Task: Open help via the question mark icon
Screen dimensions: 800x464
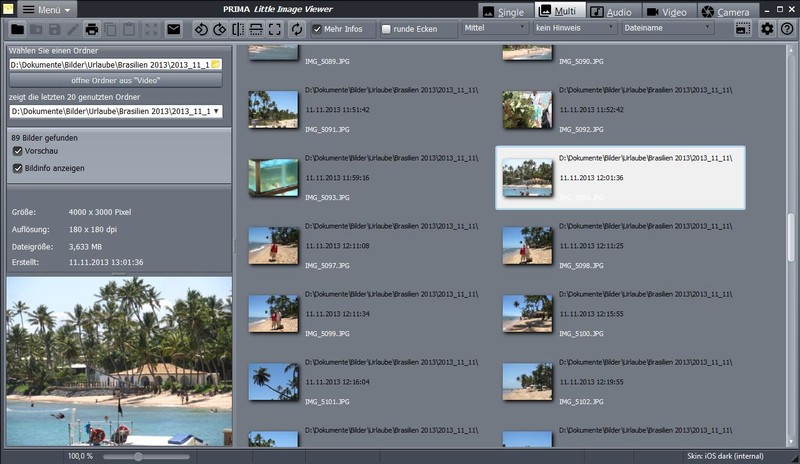Action: point(787,29)
